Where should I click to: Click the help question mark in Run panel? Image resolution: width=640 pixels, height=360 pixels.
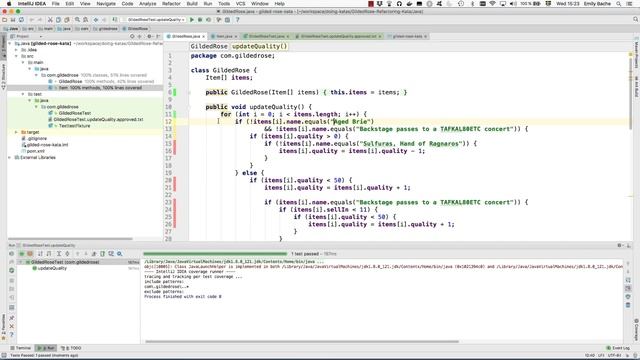click(x=11, y=335)
